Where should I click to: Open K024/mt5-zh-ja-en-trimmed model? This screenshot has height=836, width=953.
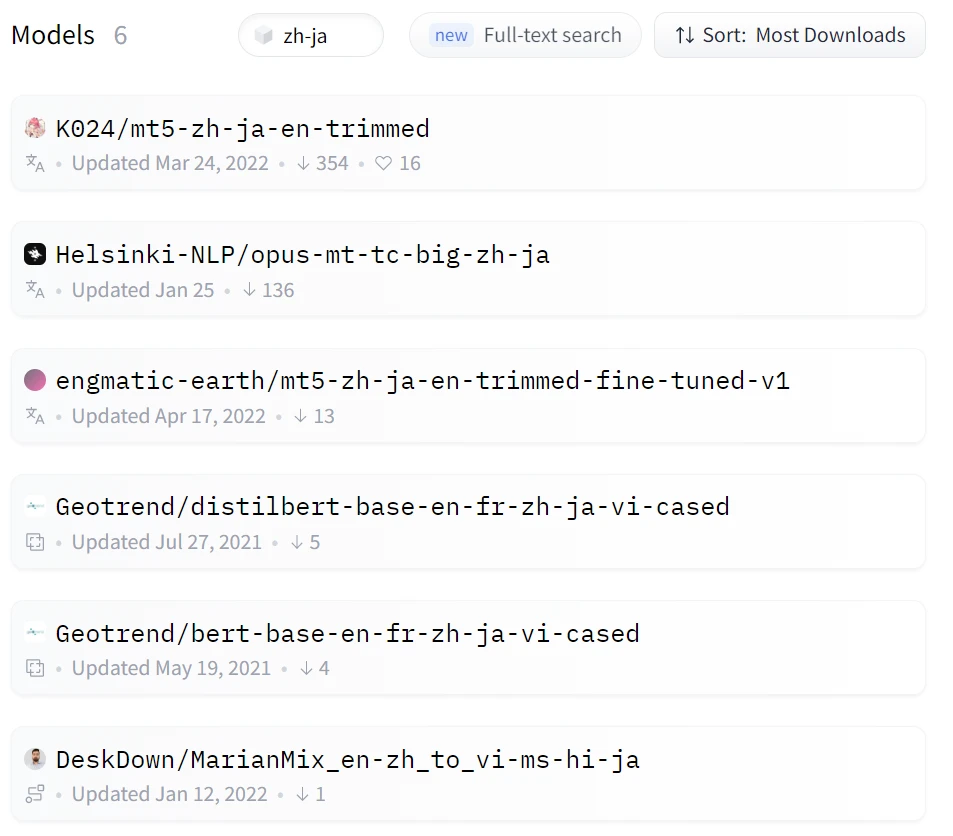(243, 128)
